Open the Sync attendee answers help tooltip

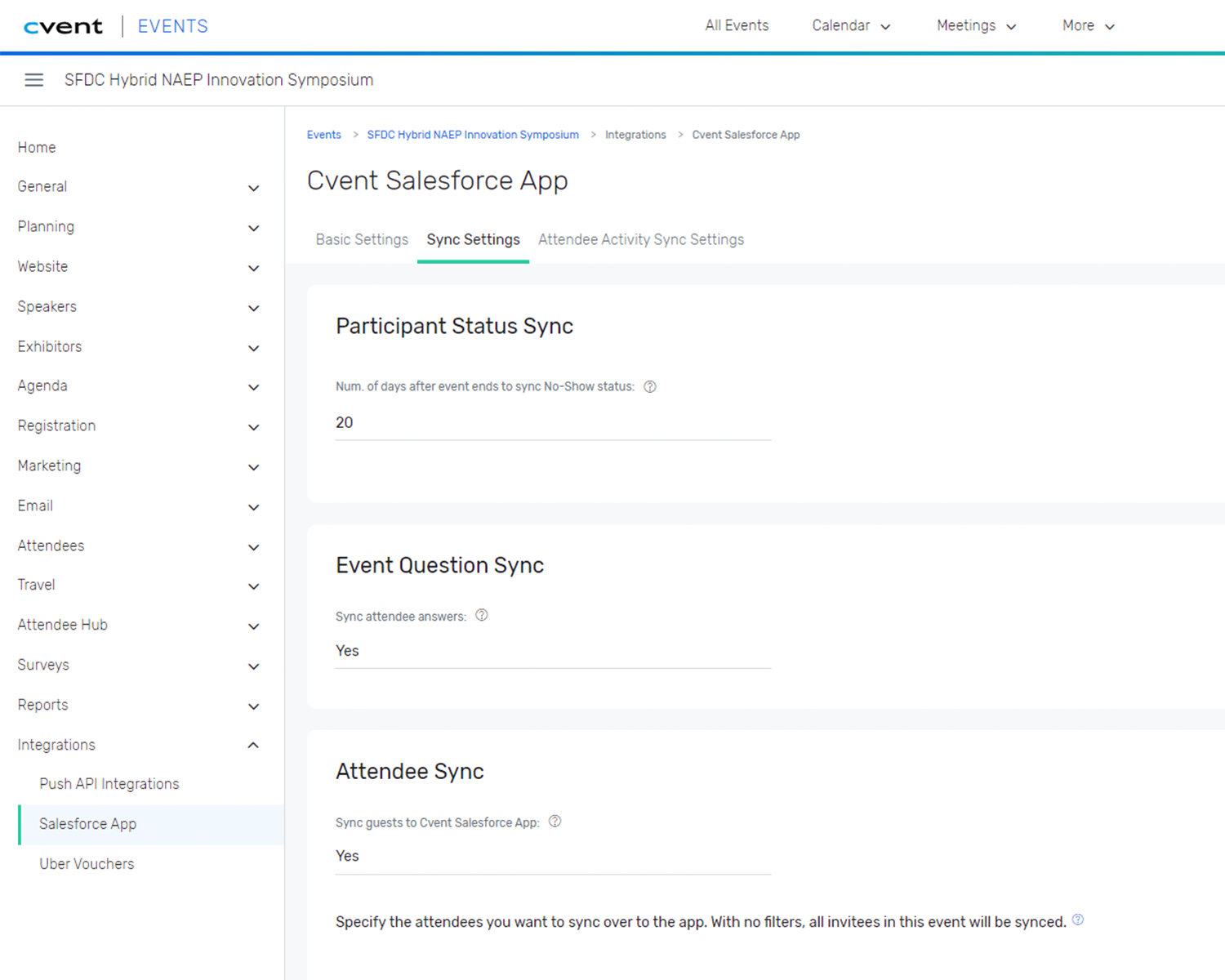pos(481,616)
